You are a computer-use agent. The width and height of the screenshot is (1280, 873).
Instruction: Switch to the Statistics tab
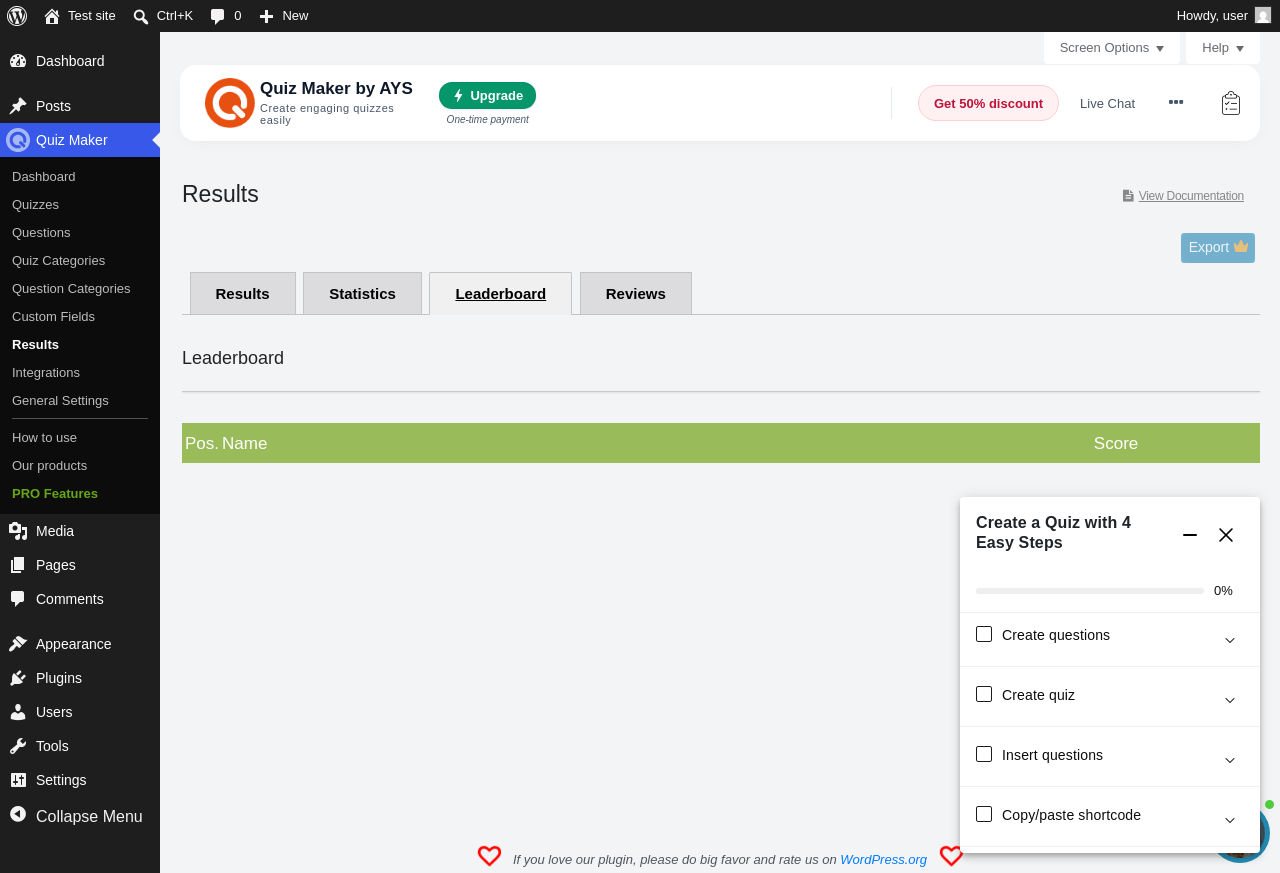[362, 293]
